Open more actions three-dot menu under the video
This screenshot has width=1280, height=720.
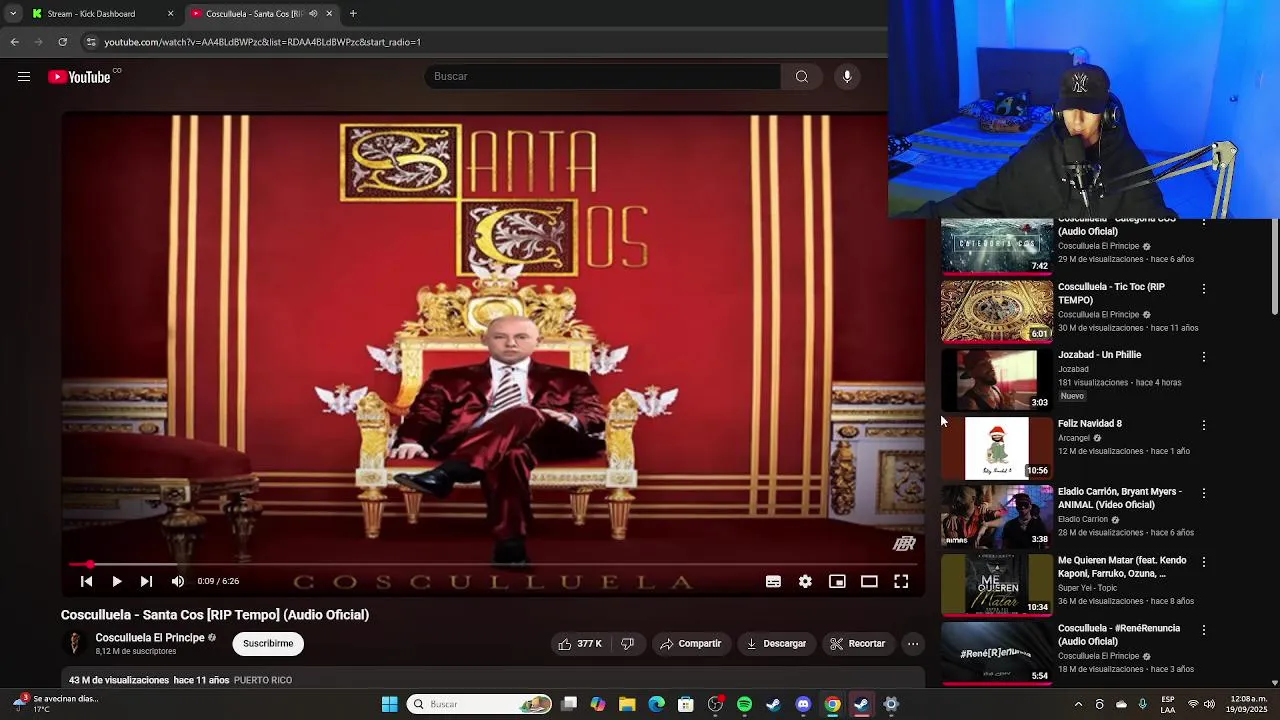point(913,644)
